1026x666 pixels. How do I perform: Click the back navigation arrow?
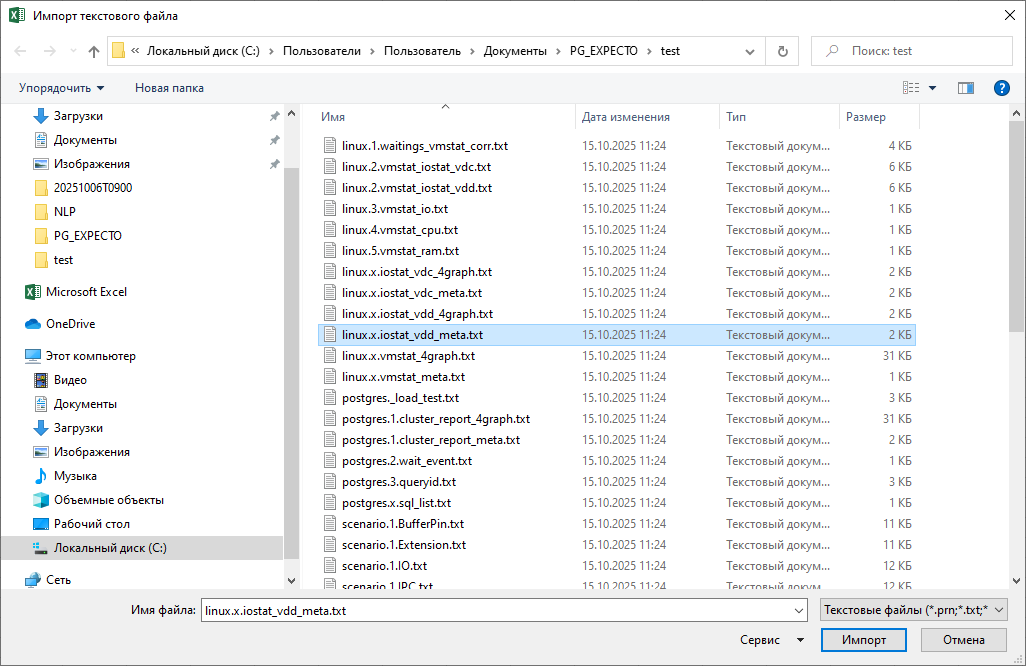tap(20, 51)
